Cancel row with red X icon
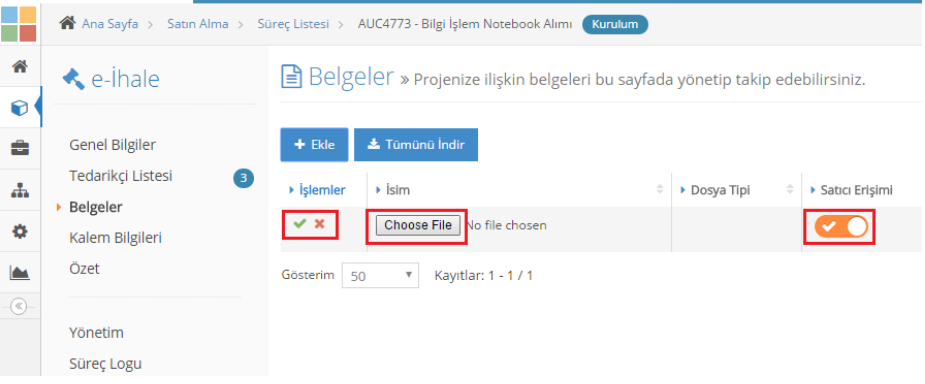925x384 pixels. (320, 224)
